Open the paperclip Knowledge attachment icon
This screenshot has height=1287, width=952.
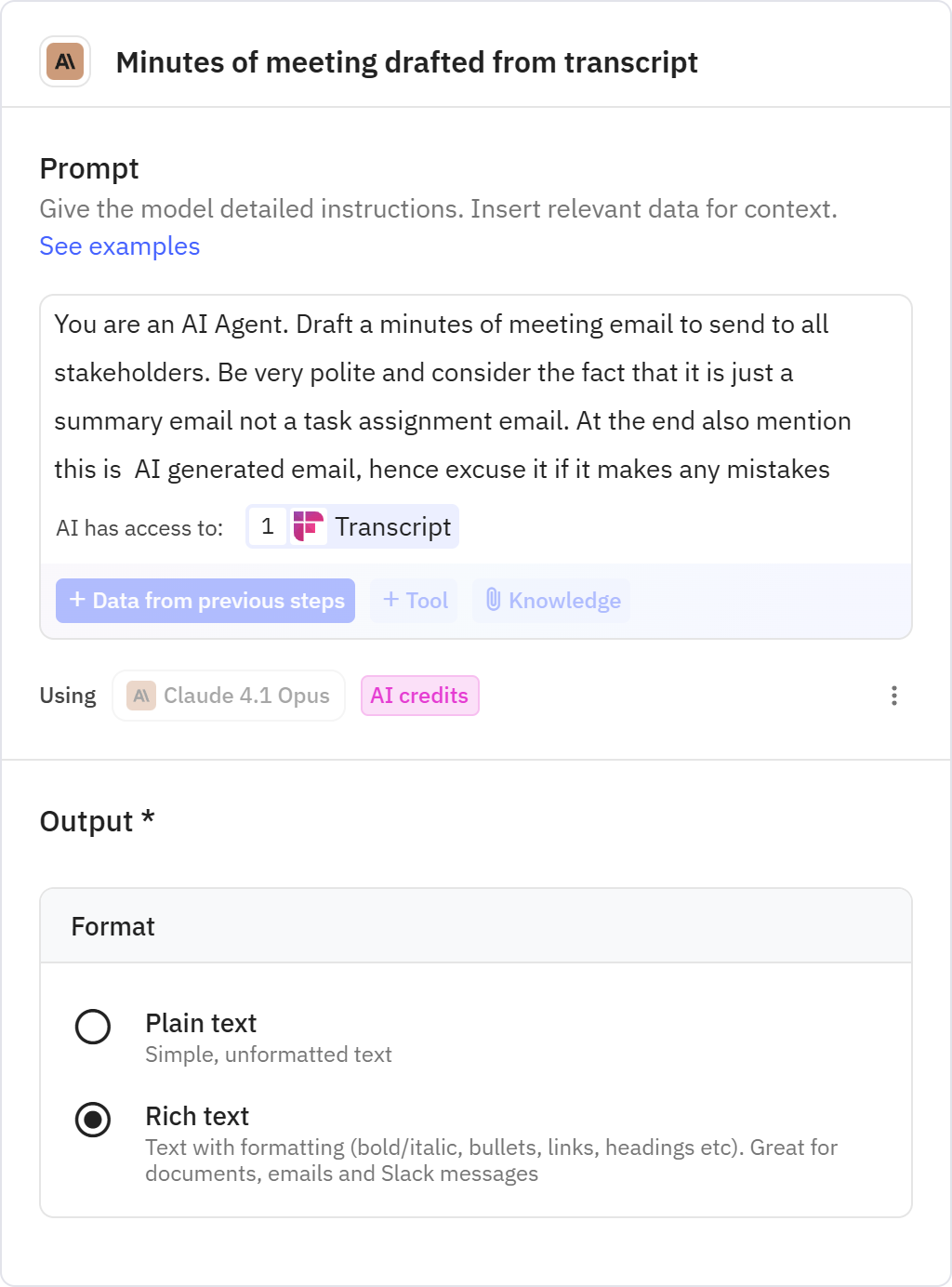click(x=494, y=601)
